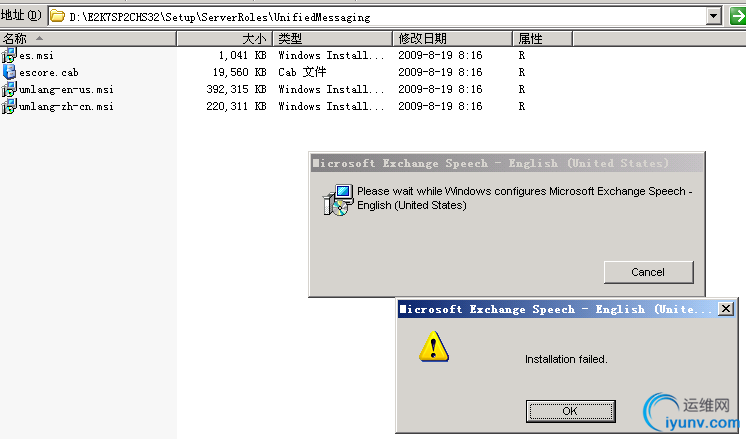Viewport: 746px width, 439px height.
Task: Sort files by 大小 column header
Action: (x=225, y=39)
